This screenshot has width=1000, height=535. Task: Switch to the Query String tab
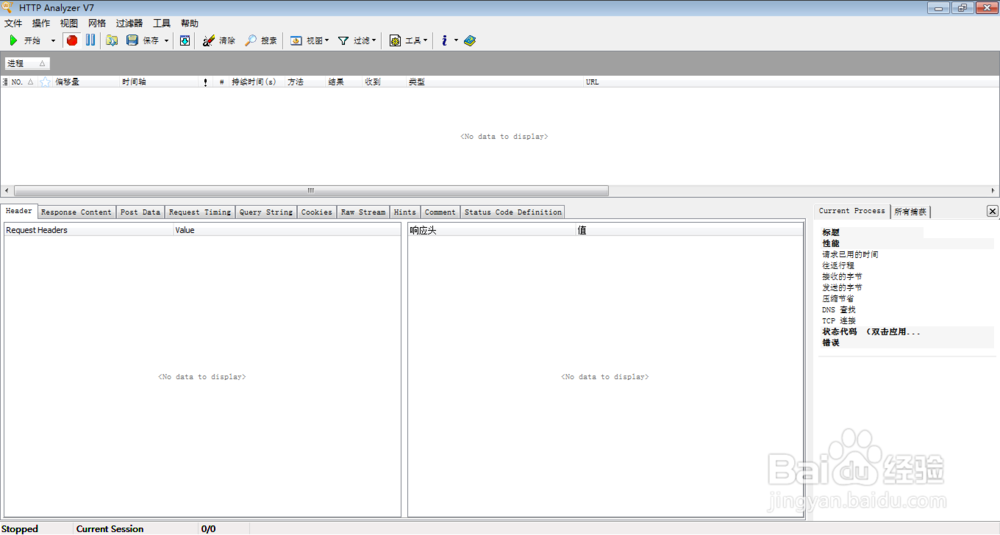pos(266,212)
